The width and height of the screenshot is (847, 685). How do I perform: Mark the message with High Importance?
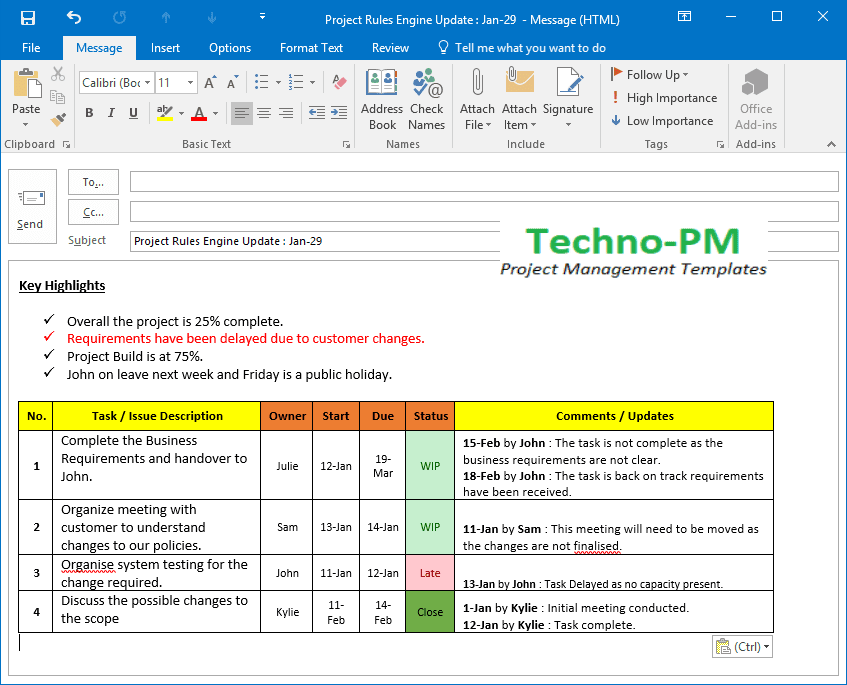(x=662, y=97)
